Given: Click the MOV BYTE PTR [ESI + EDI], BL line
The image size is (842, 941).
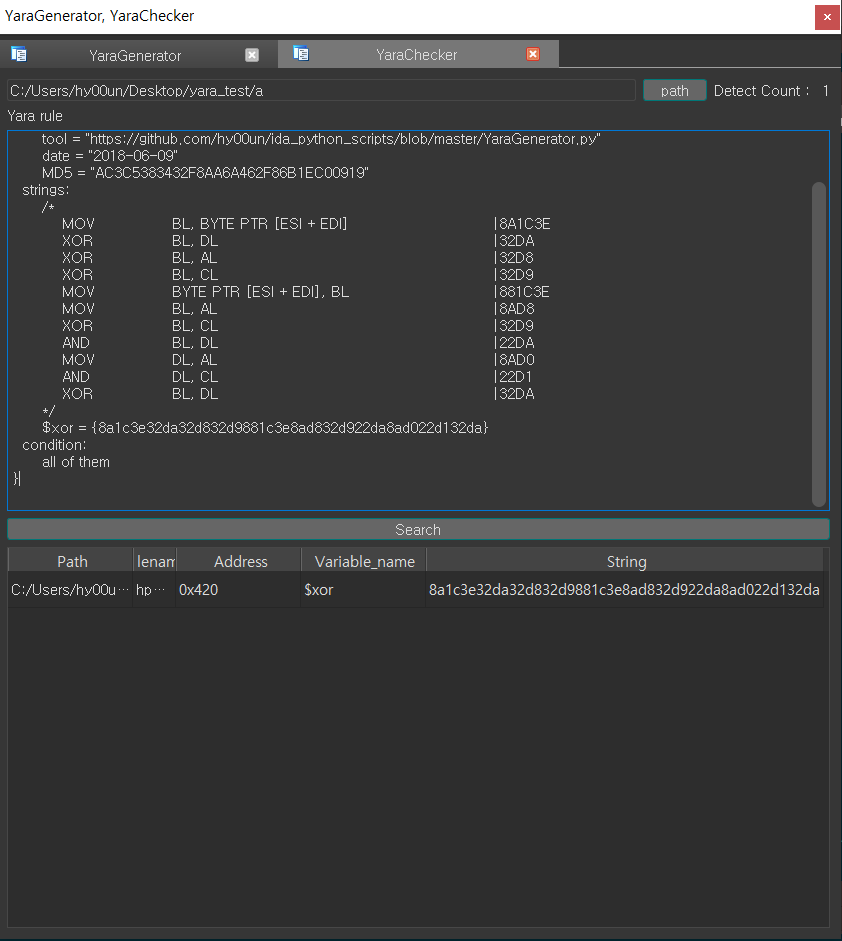Looking at the screenshot, I should pyautogui.click(x=305, y=292).
